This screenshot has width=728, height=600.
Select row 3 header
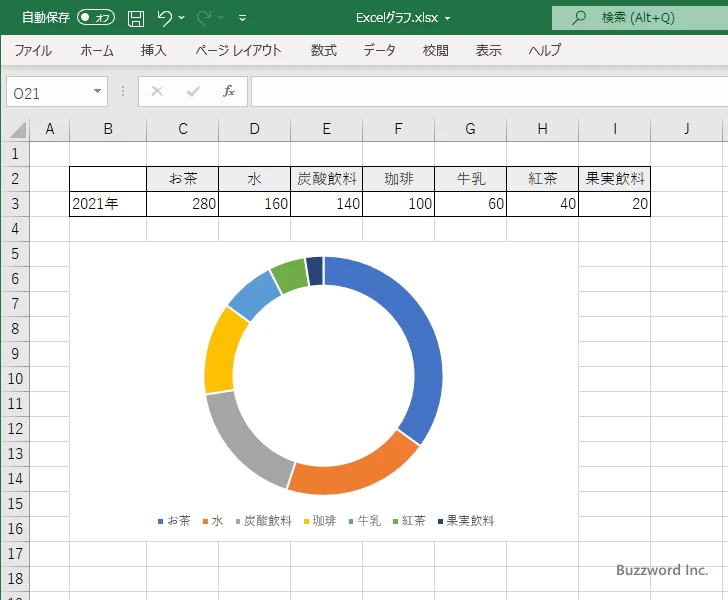[x=15, y=203]
